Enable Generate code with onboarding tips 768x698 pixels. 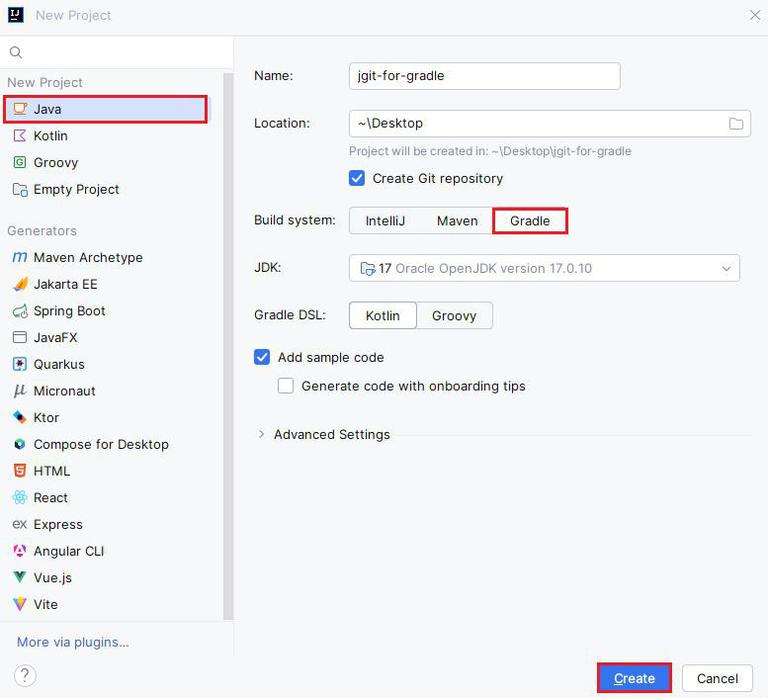[286, 386]
